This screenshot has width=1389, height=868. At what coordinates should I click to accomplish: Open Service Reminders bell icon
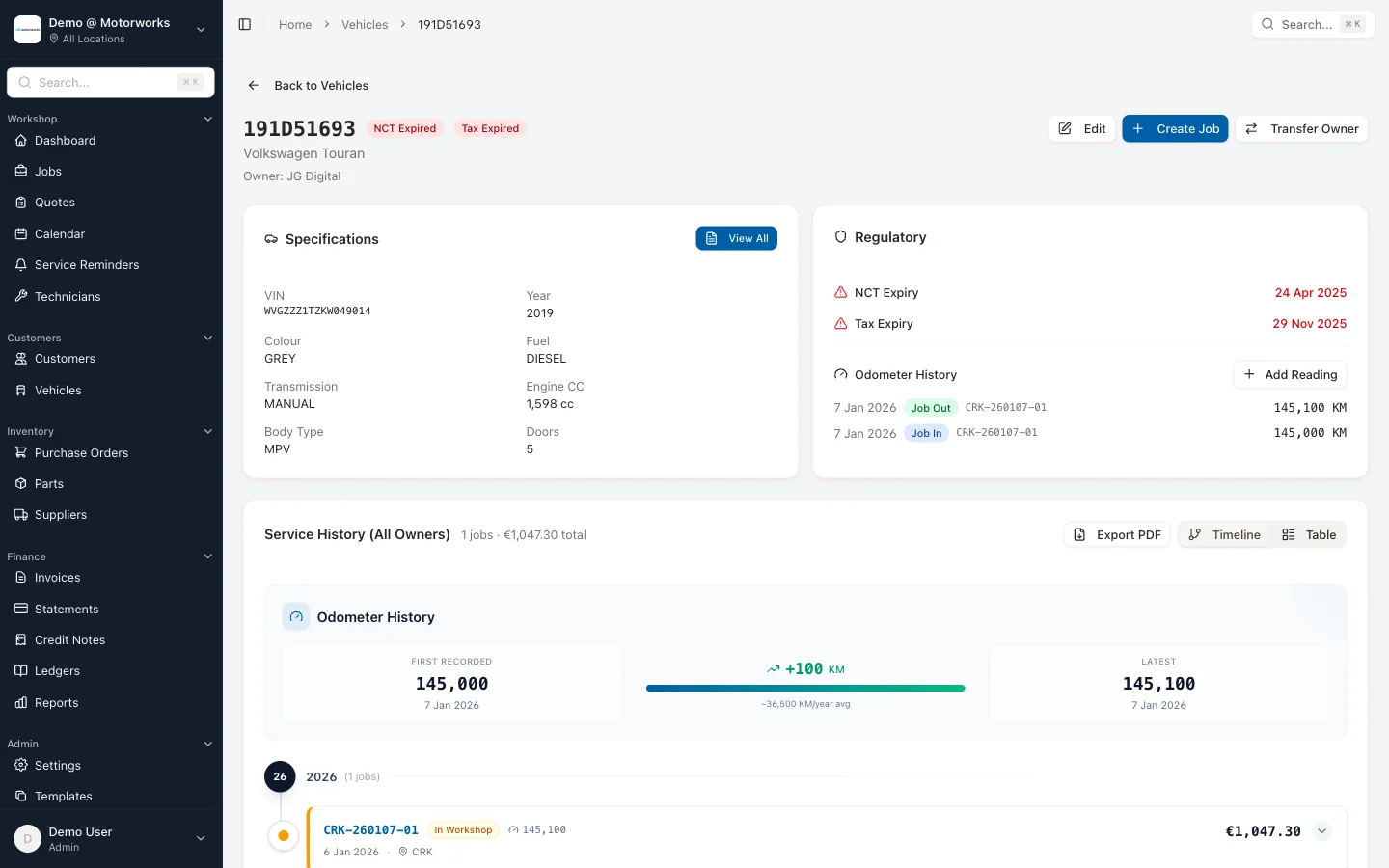click(21, 265)
